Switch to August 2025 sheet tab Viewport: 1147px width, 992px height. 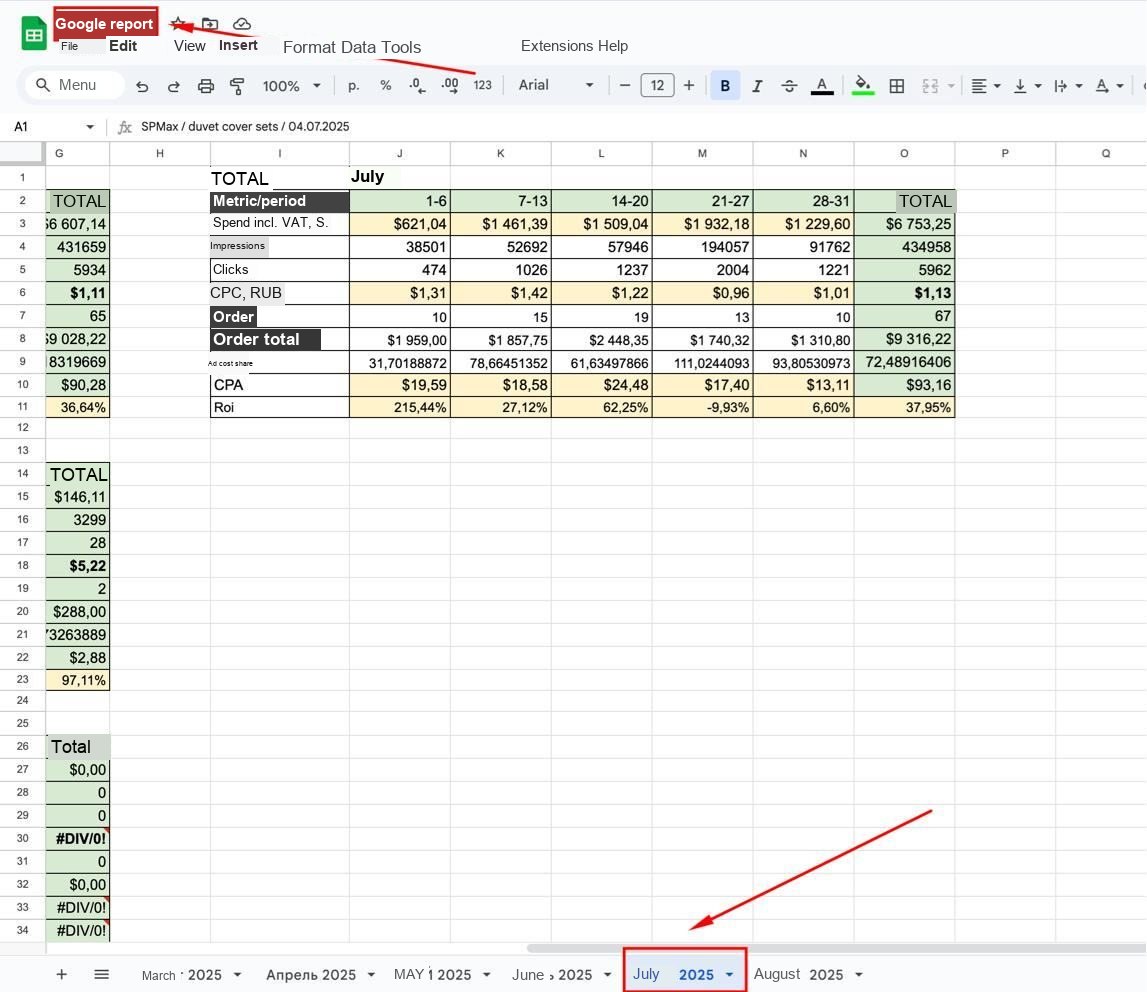tap(798, 974)
